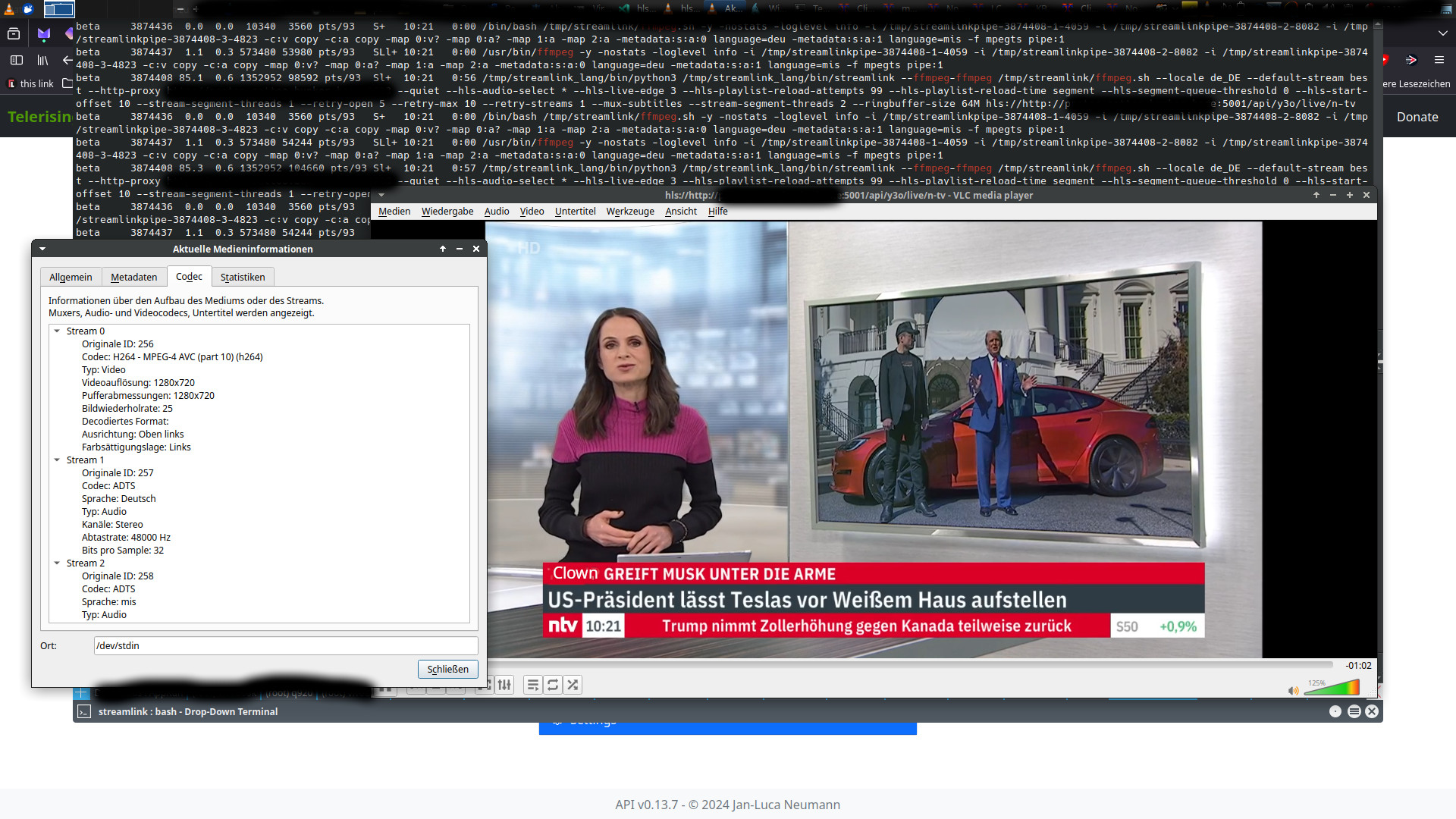Open the Werkzeuge menu in VLC

pos(630,212)
